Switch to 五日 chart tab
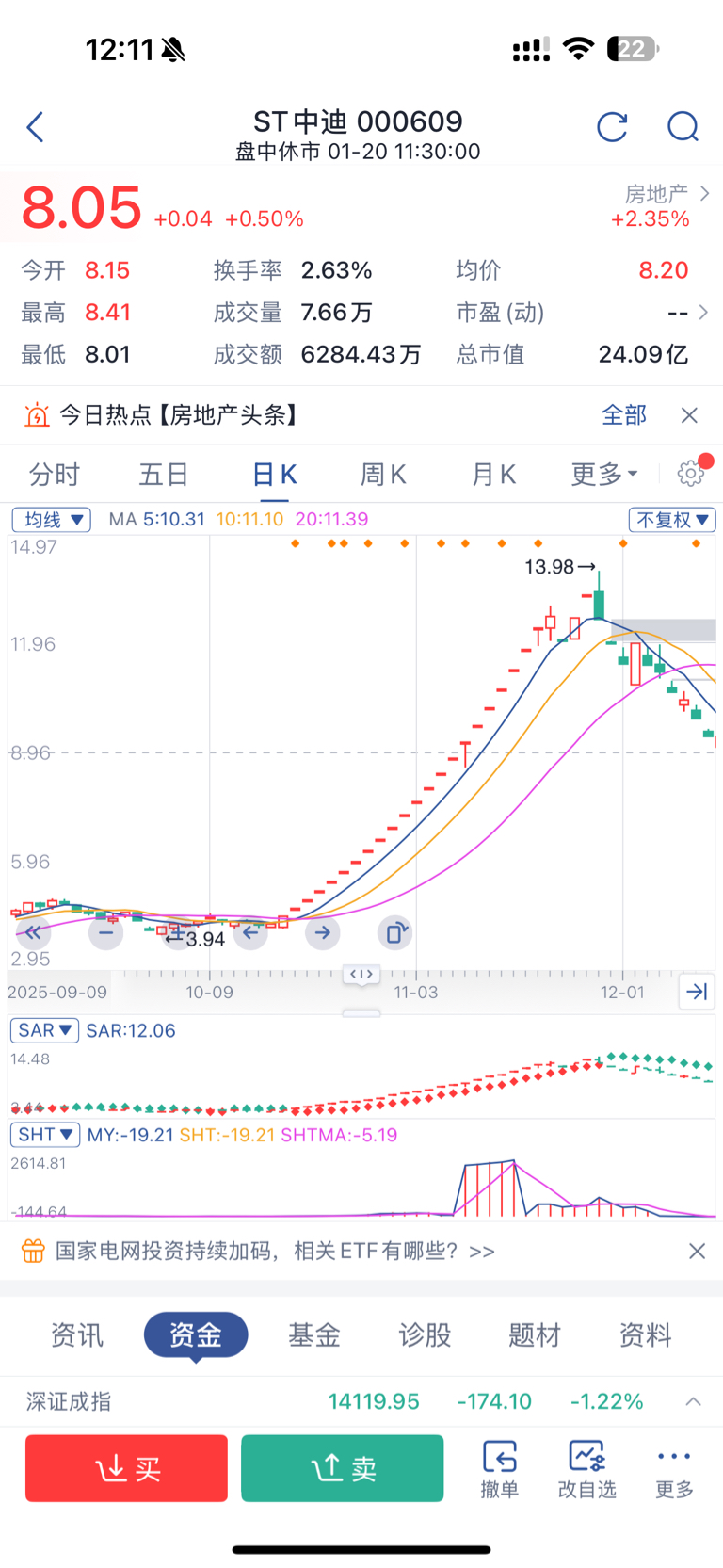This screenshot has height=1568, width=723. click(x=164, y=474)
